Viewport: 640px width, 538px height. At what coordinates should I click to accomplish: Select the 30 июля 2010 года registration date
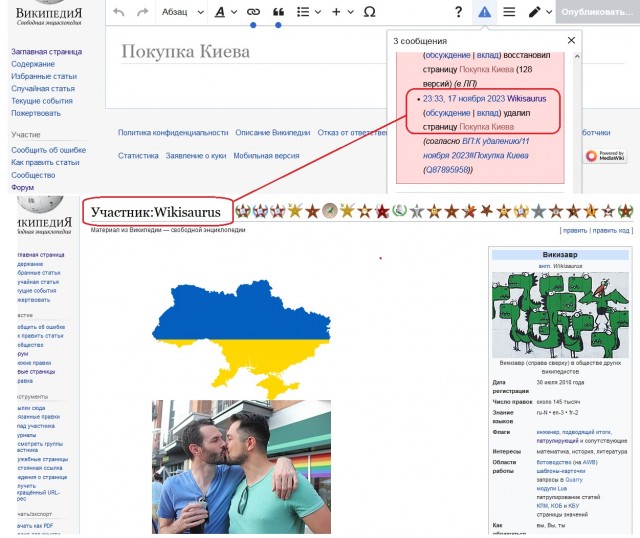click(560, 382)
